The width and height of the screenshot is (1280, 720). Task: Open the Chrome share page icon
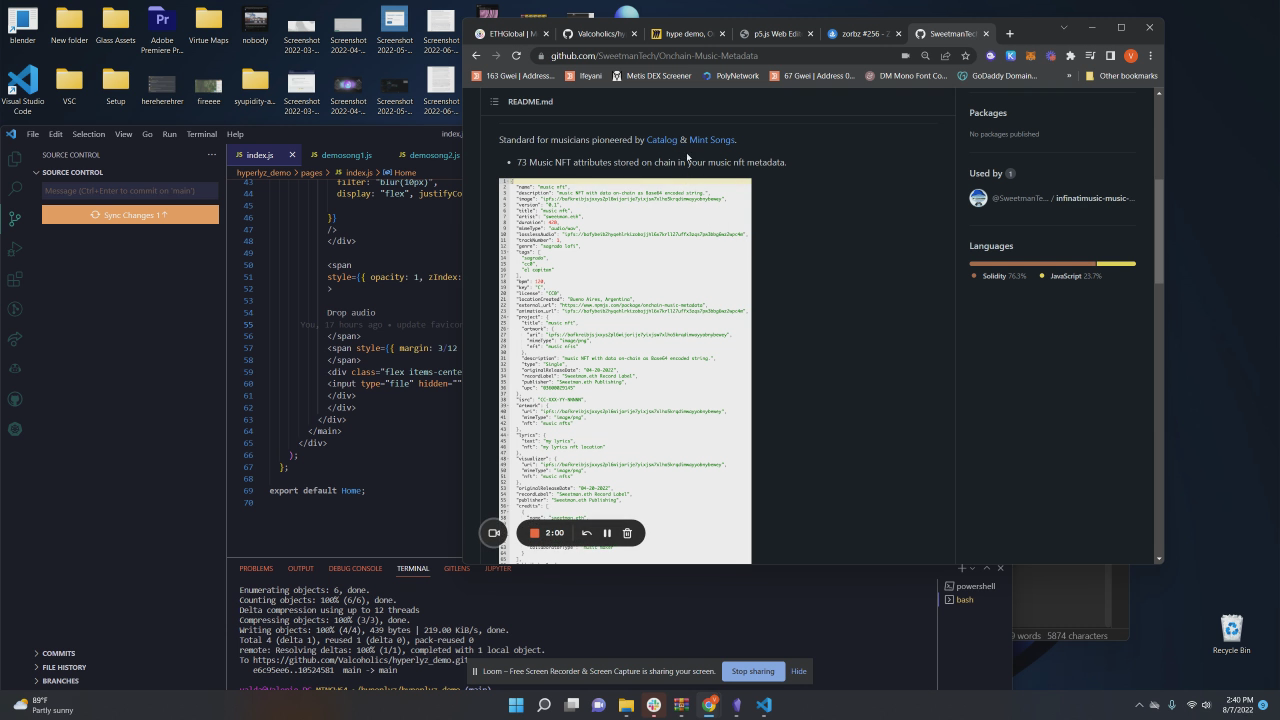945,56
